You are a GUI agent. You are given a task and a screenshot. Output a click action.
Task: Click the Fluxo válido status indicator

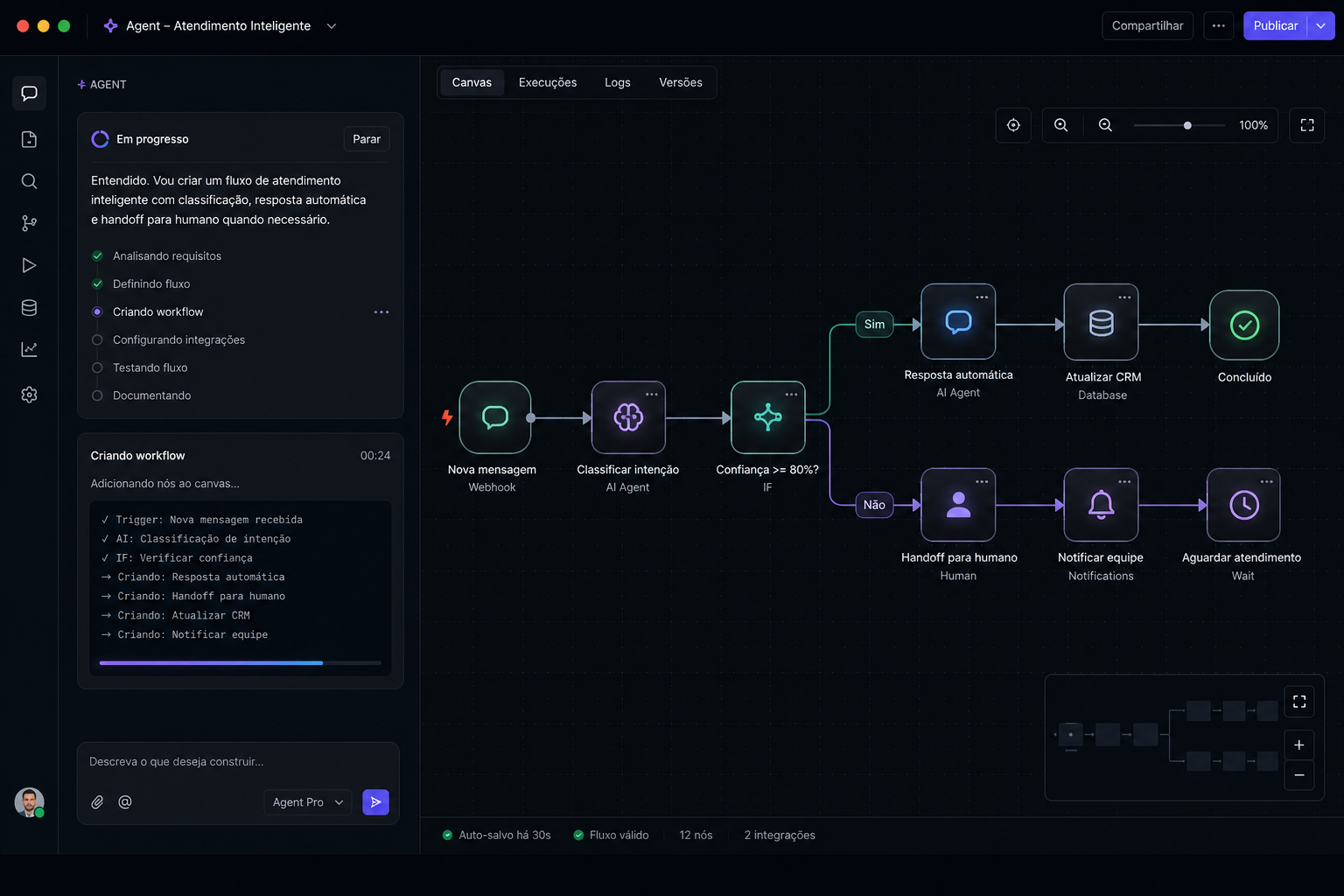611,836
